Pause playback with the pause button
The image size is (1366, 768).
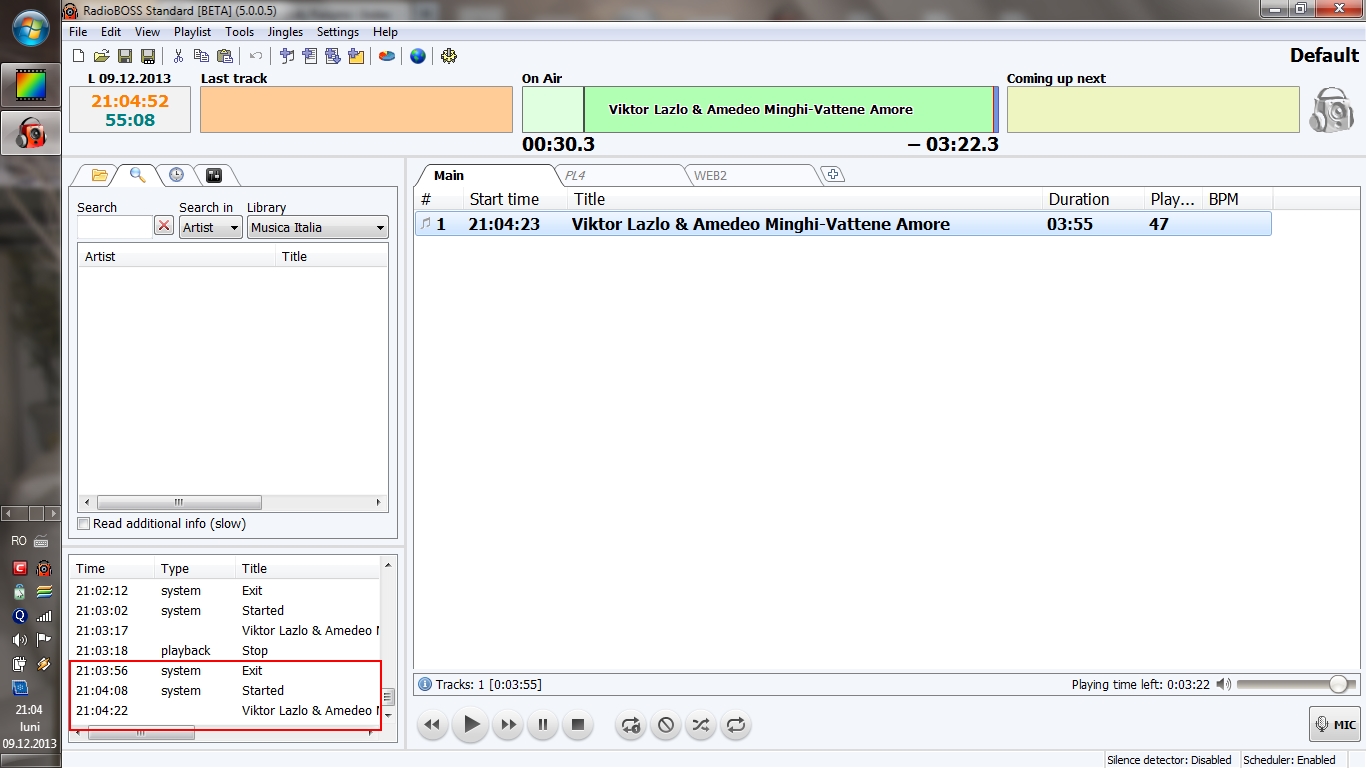tap(543, 725)
